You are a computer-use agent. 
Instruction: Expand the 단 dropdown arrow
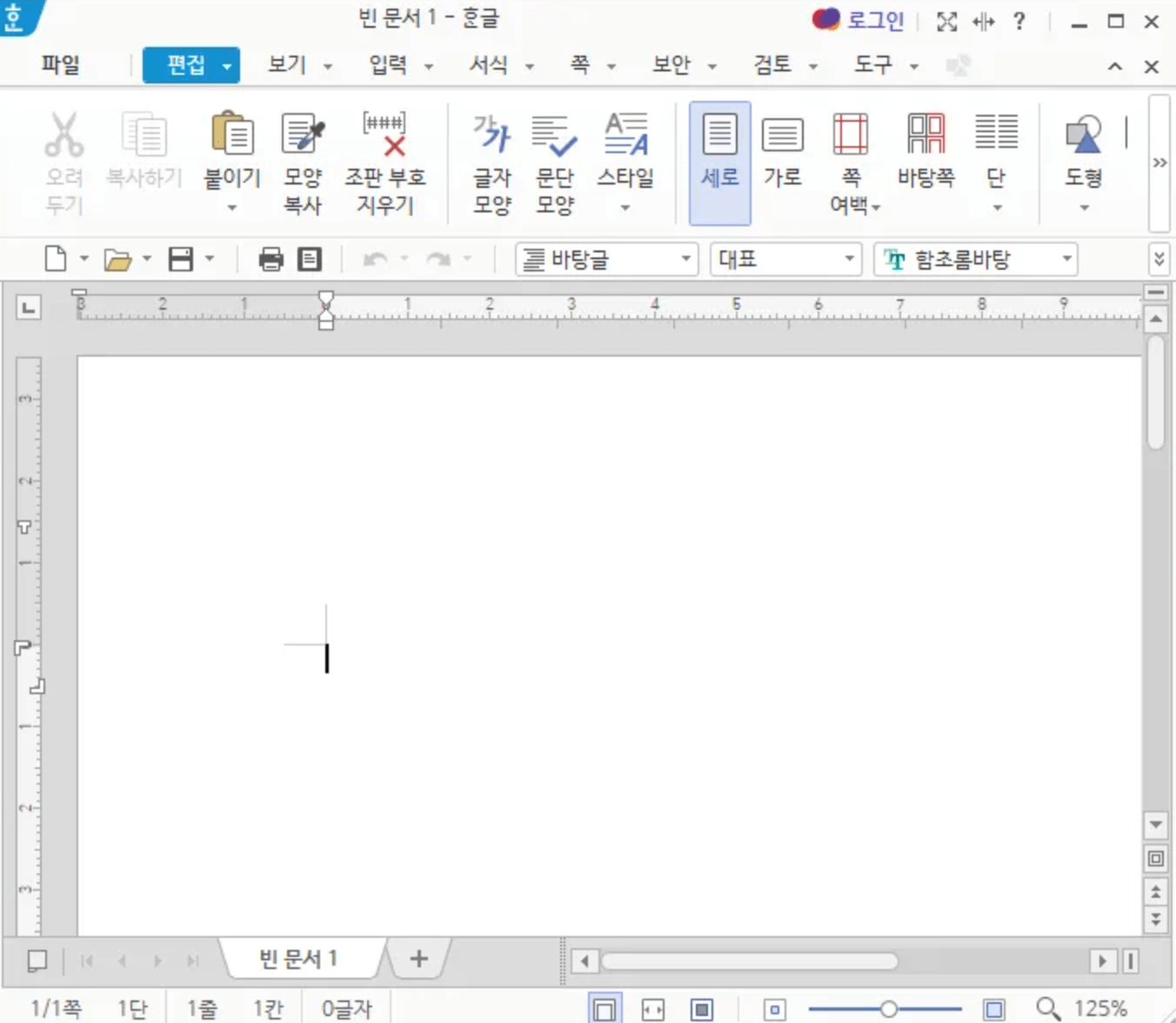[998, 208]
